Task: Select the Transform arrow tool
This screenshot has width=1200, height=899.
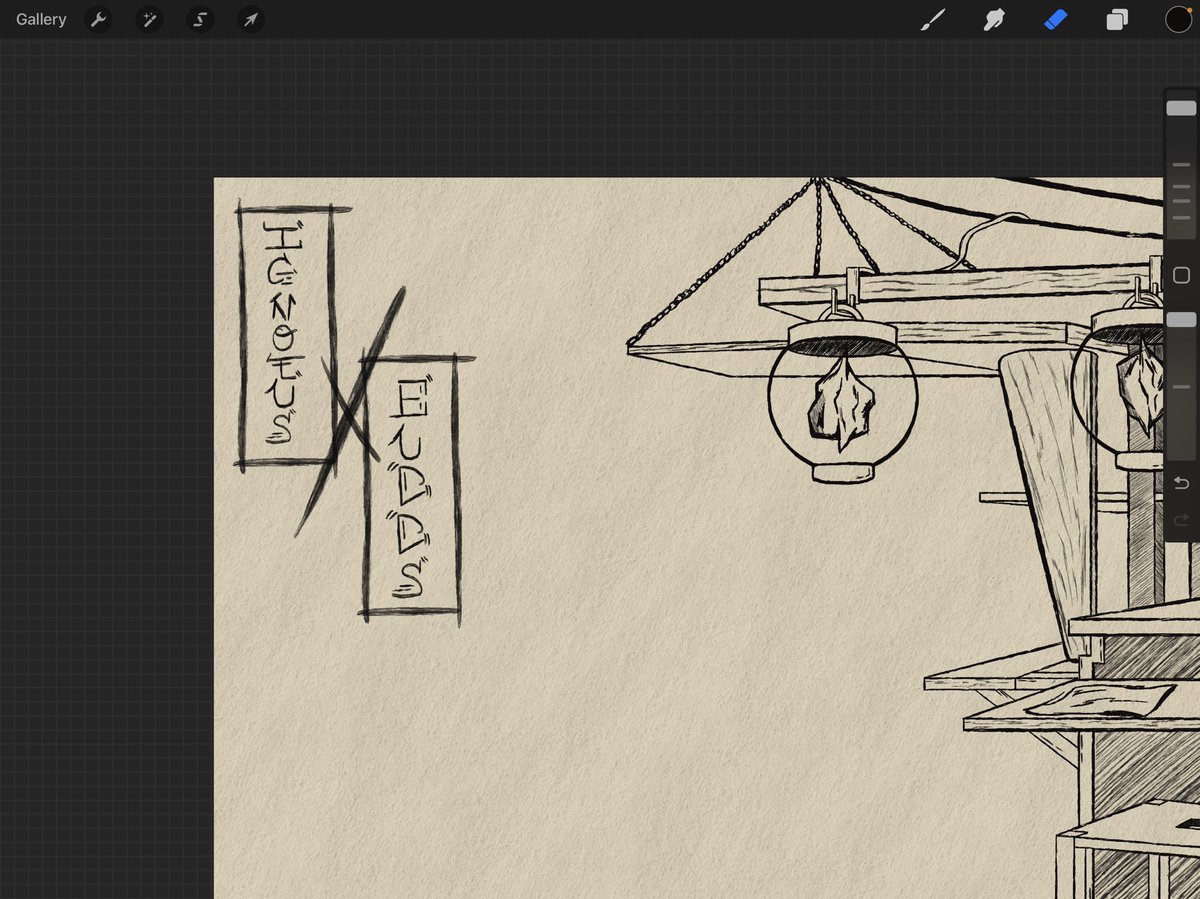Action: click(x=250, y=19)
